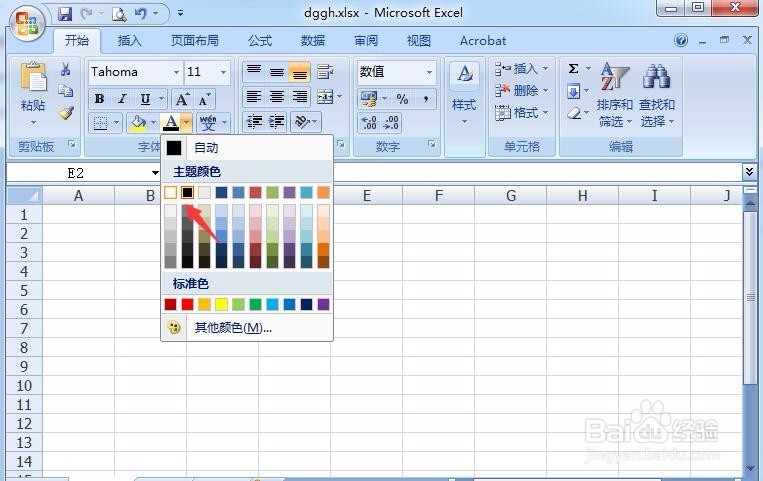Viewport: 763px width, 481px height.
Task: Expand the formula bar
Action: tap(749, 171)
